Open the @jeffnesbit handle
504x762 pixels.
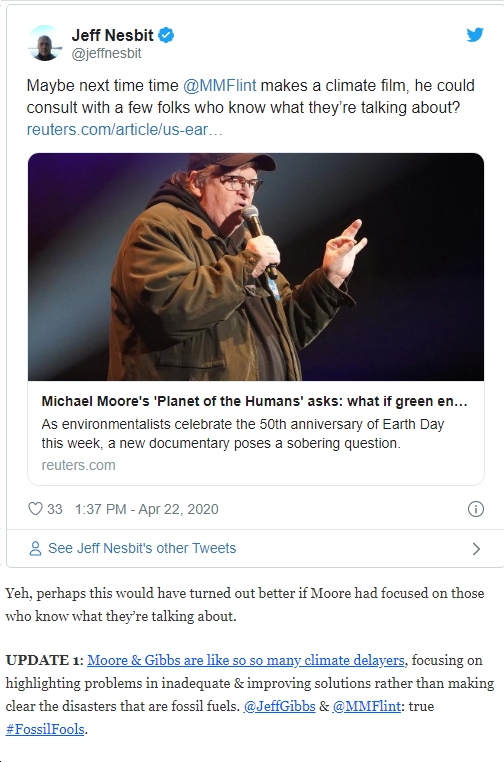coord(106,53)
